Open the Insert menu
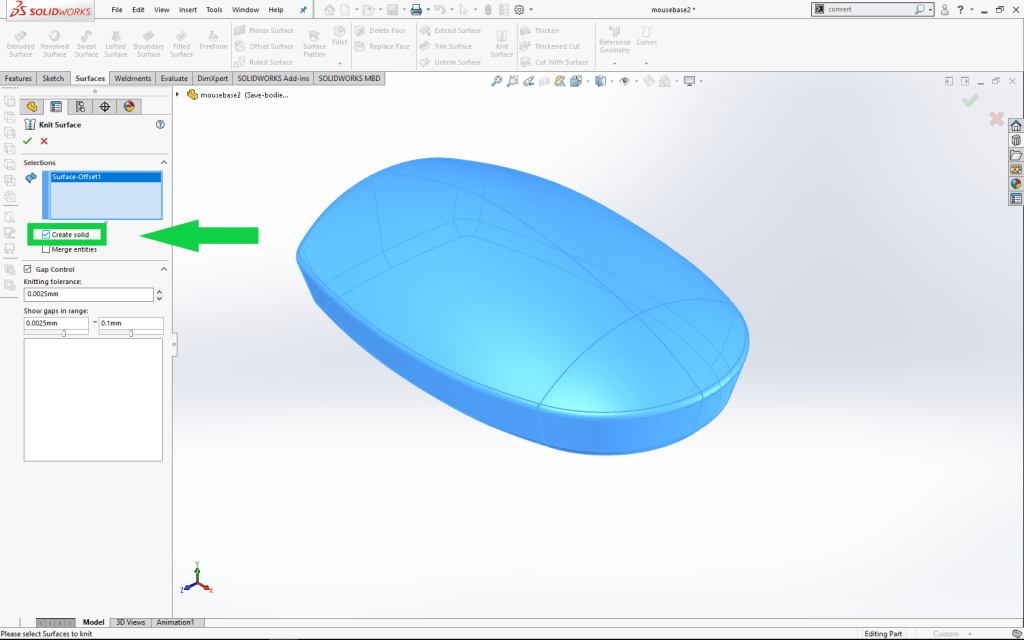Viewport: 1024px width, 640px height. (186, 9)
